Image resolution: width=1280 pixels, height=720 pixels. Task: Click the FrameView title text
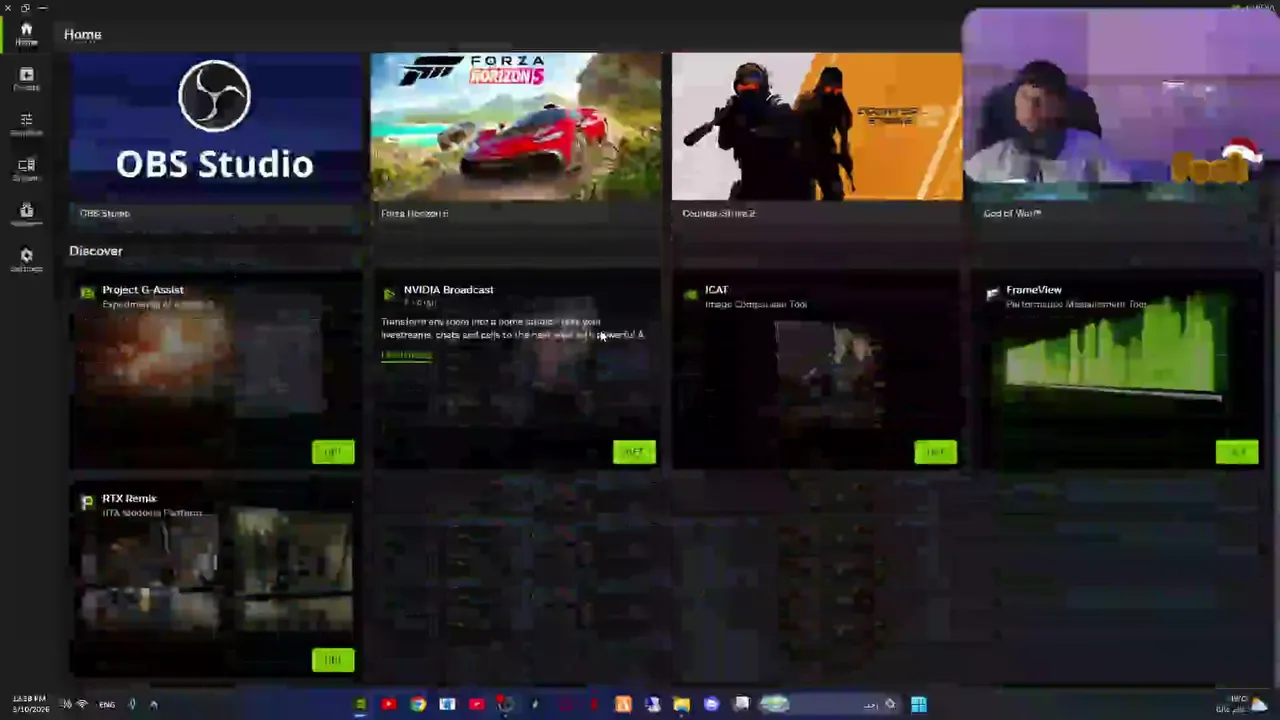point(1034,290)
